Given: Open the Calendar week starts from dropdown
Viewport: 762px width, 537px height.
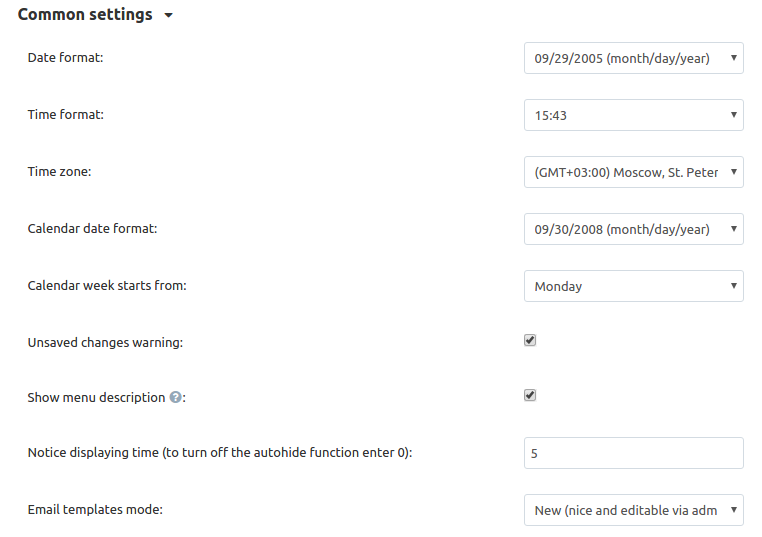Looking at the screenshot, I should (634, 286).
